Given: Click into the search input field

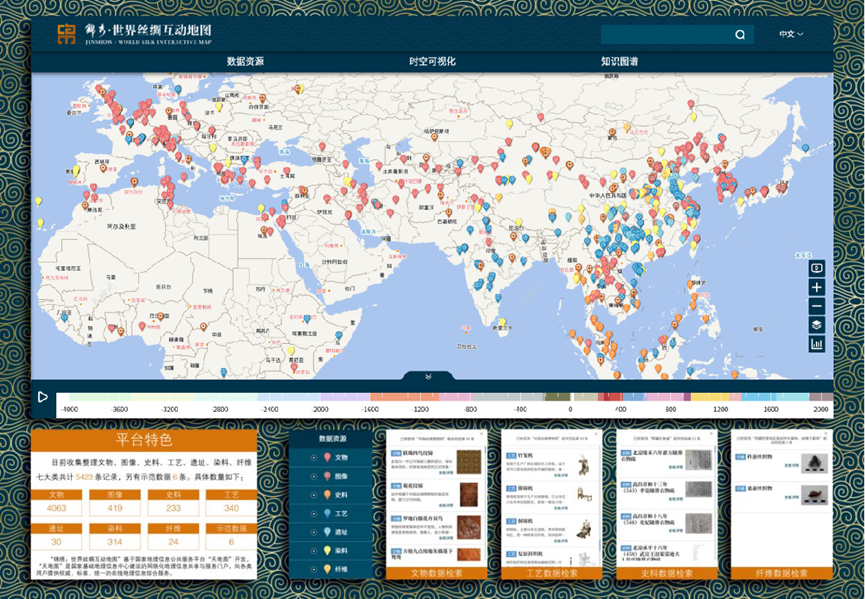Looking at the screenshot, I should [665, 35].
